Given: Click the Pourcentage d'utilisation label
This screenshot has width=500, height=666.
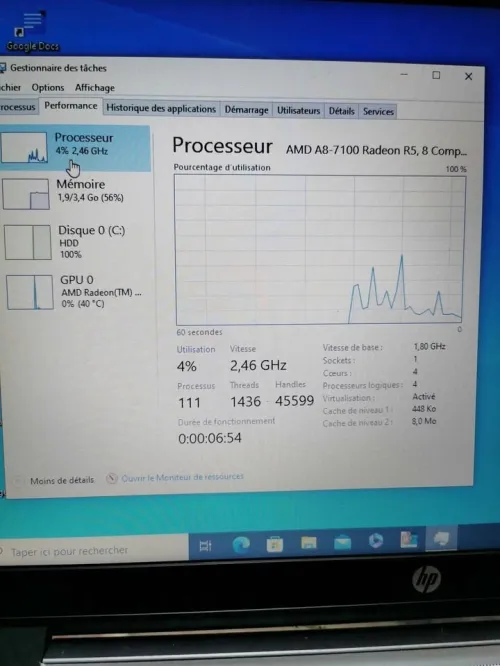Looking at the screenshot, I should (222, 167).
